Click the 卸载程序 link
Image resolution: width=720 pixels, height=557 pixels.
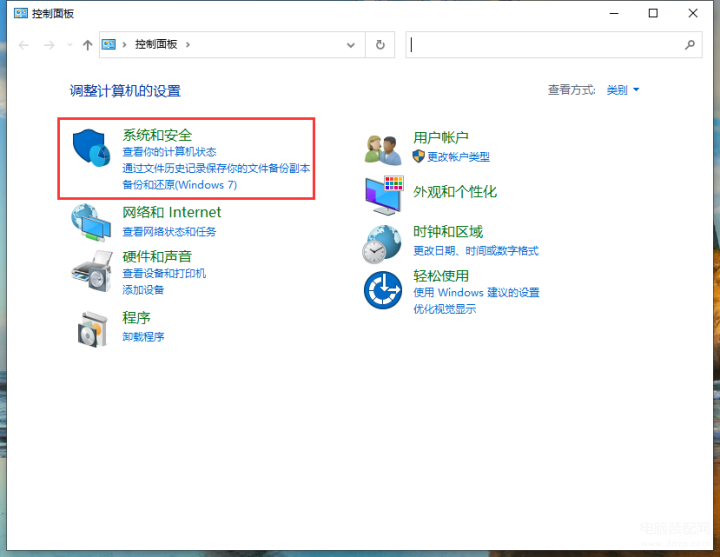[x=143, y=337]
